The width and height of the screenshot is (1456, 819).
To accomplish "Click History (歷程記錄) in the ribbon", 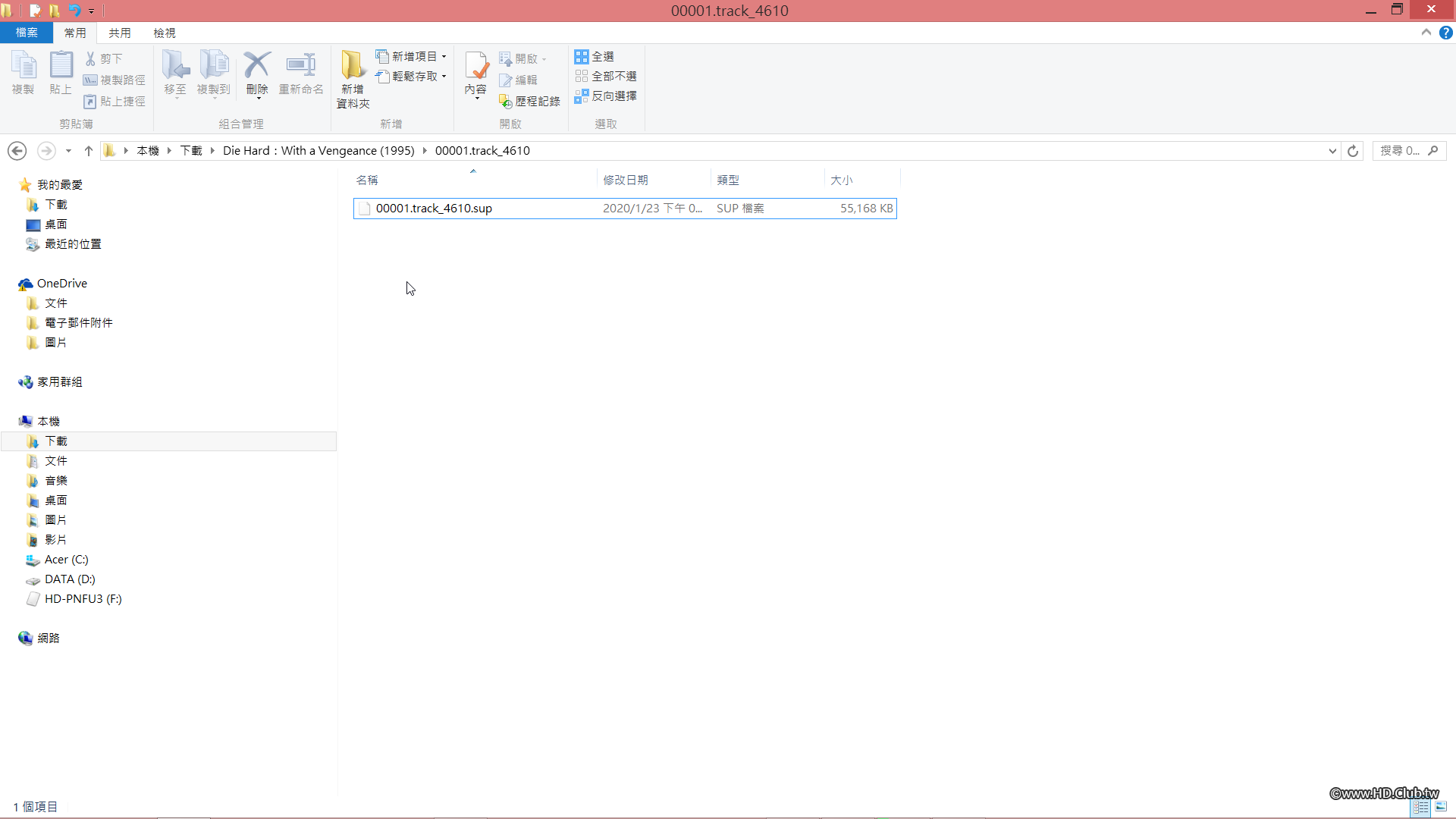I will (x=530, y=101).
